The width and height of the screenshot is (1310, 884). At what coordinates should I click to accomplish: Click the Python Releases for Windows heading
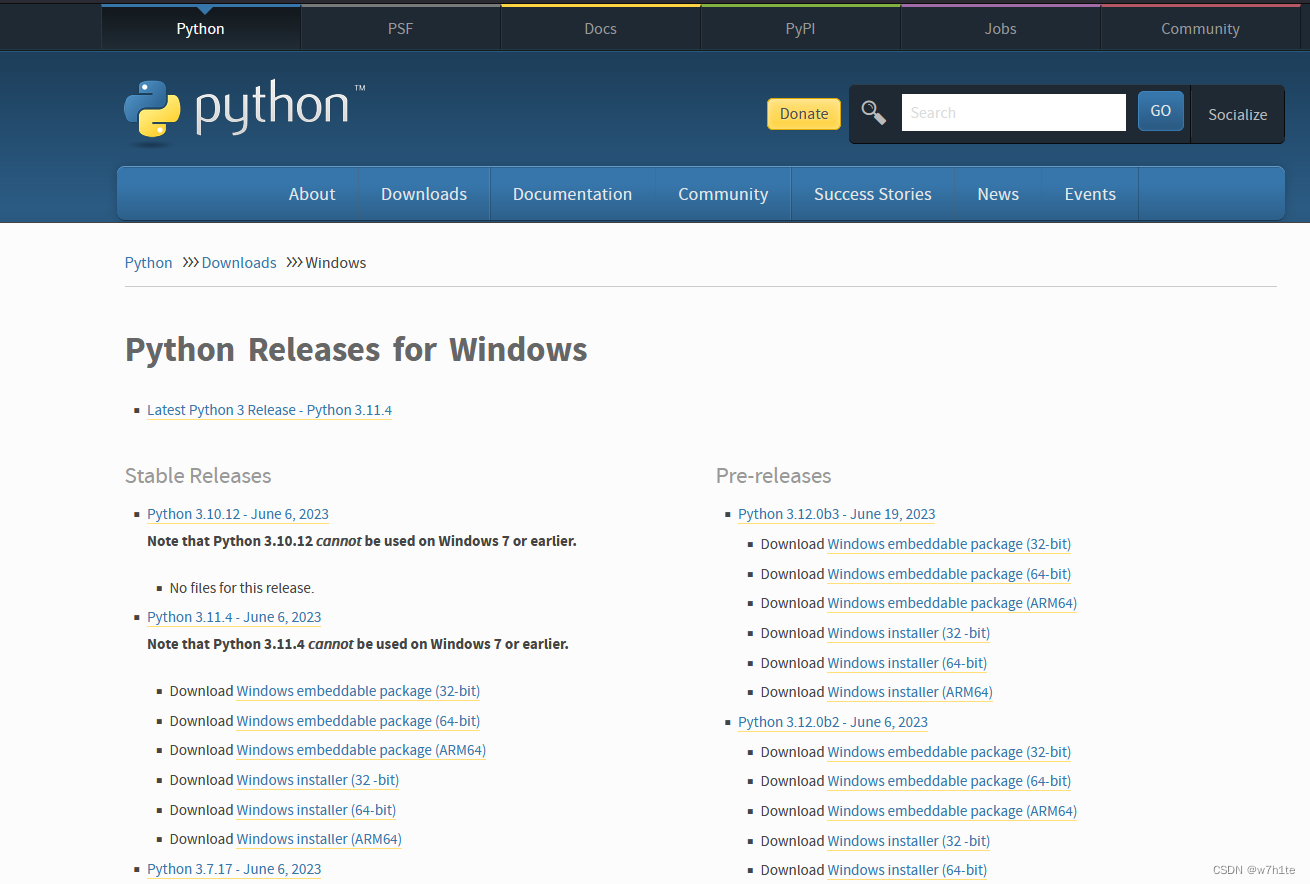356,350
